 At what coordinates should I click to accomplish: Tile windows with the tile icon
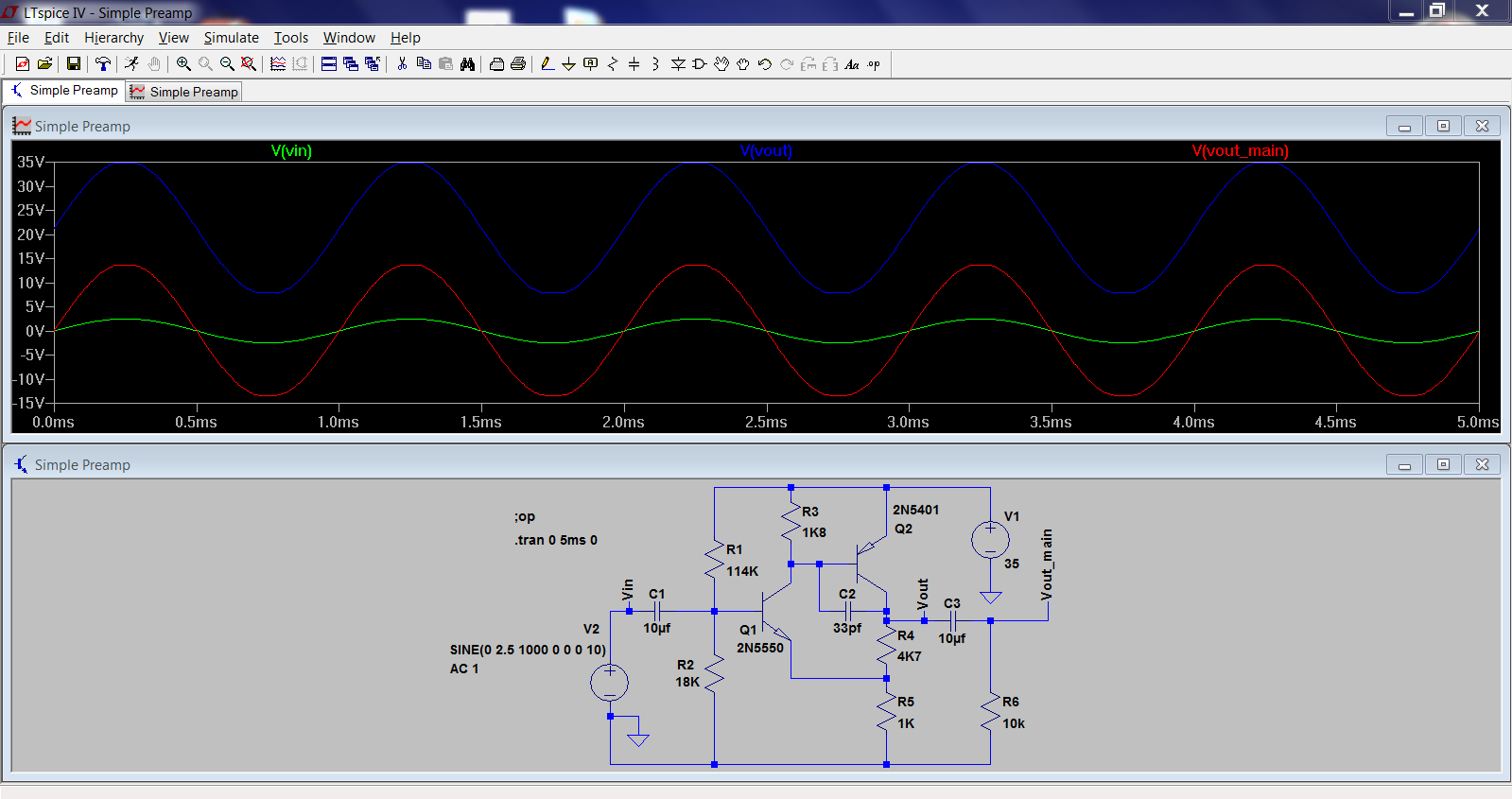(329, 63)
